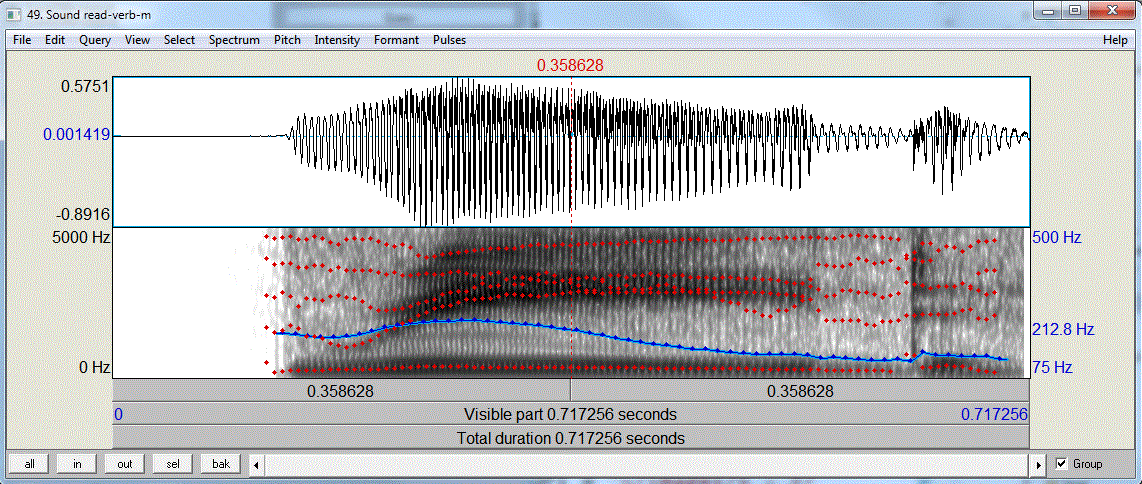The image size is (1142, 484).
Task: Open the File menu
Action: [x=22, y=40]
